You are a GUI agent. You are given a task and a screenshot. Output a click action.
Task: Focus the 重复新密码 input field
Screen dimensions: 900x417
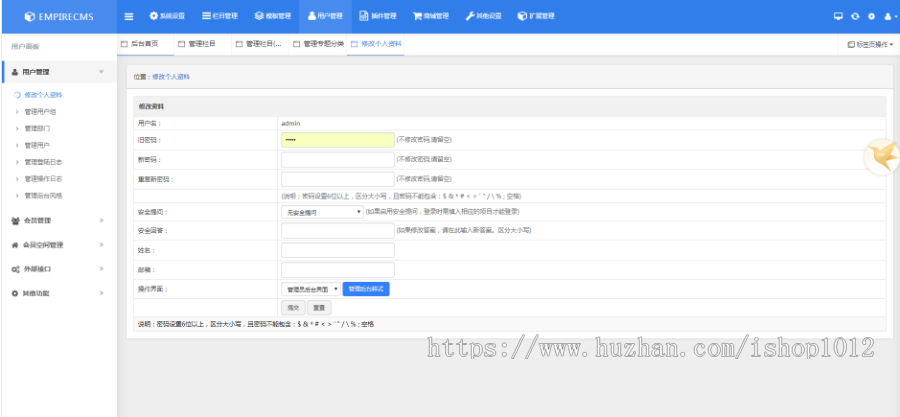click(338, 179)
